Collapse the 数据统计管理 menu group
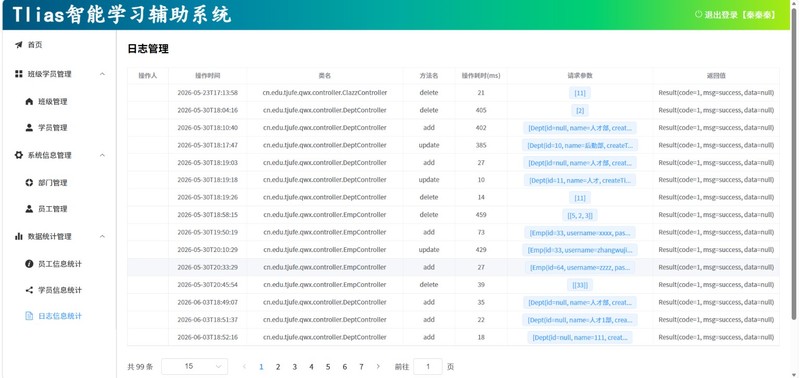Image resolution: width=800 pixels, height=378 pixels. coord(102,236)
